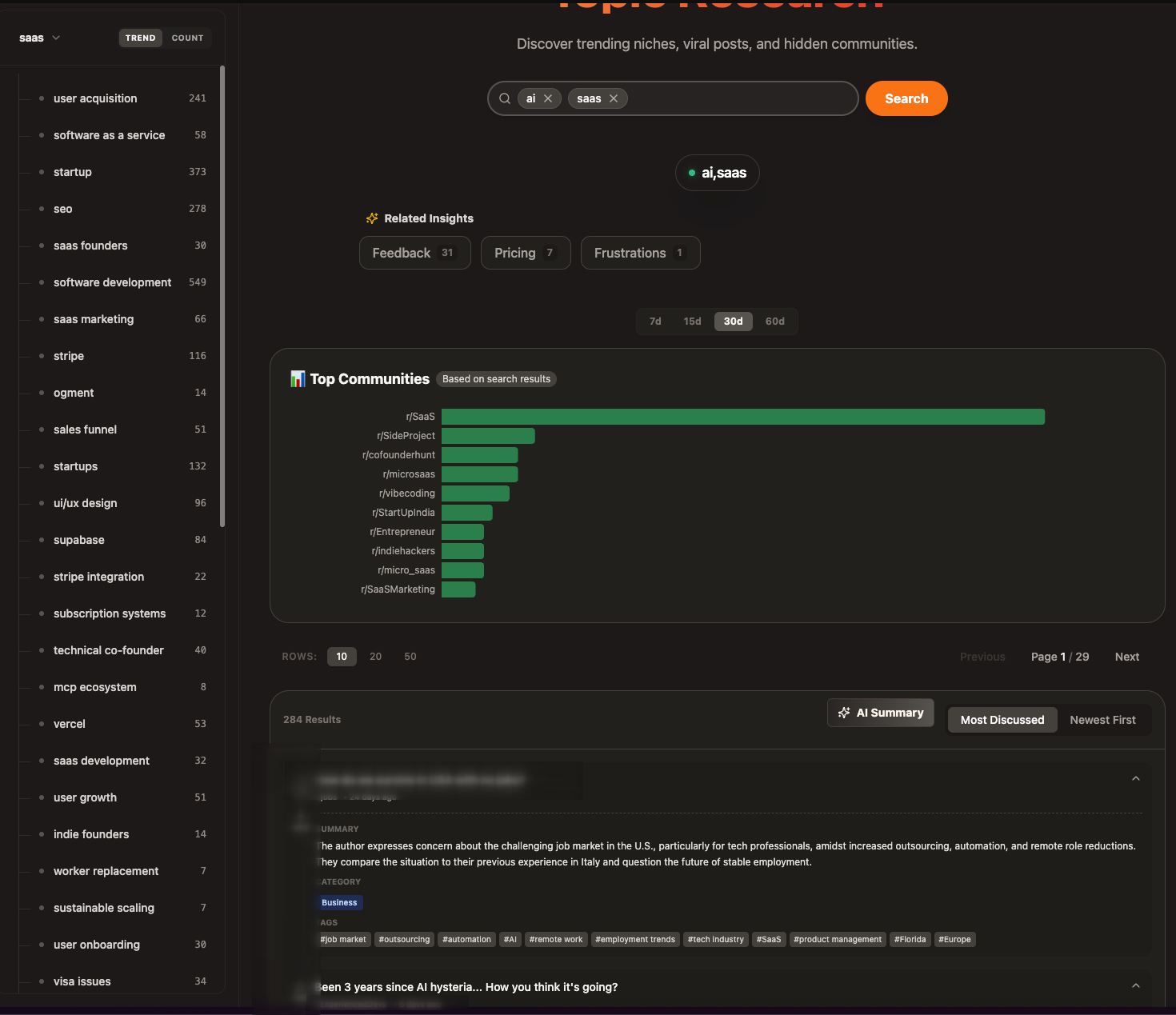The image size is (1176, 1015).
Task: Click the magnifier icon in search bar
Action: [505, 98]
